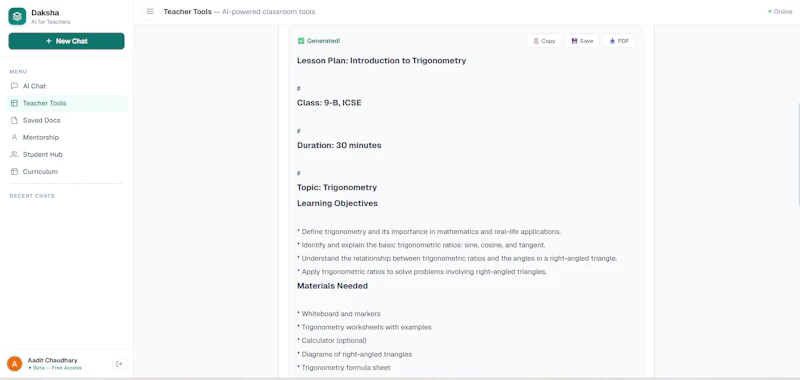This screenshot has height=380, width=800.
Task: Toggle the sidebar with the hamburger icon
Action: tap(150, 12)
